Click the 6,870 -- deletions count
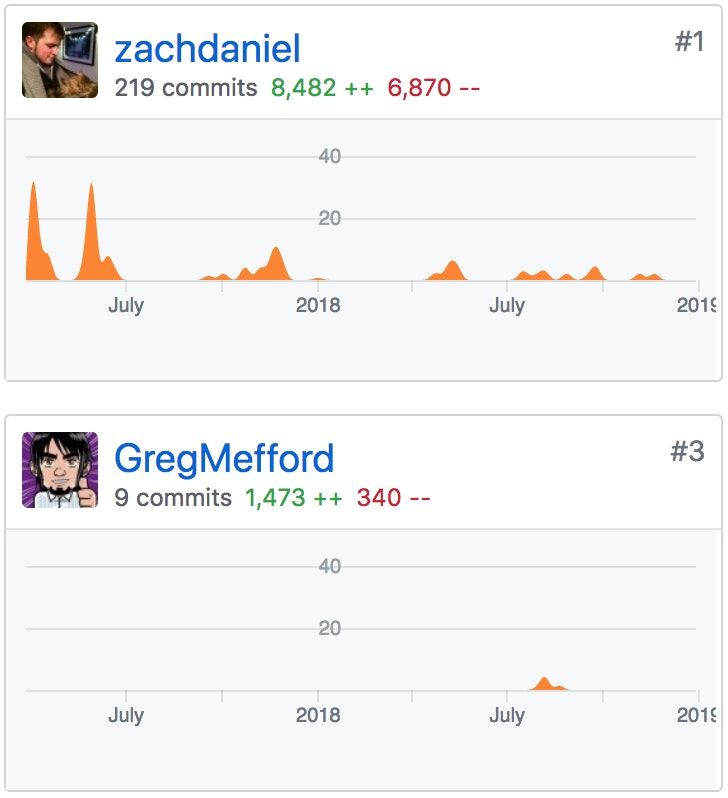The height and width of the screenshot is (798, 728). pos(434,88)
